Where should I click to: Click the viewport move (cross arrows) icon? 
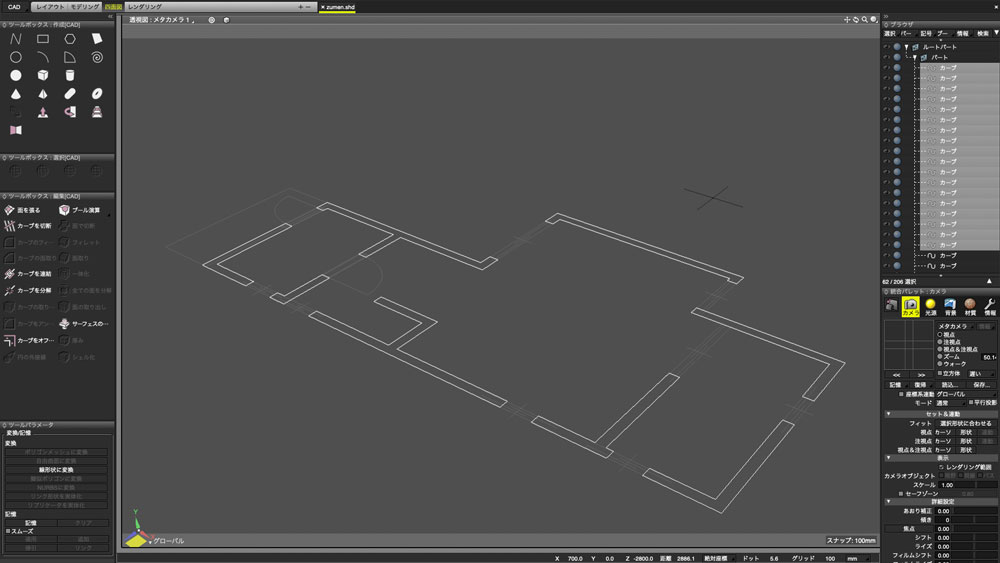pos(847,20)
